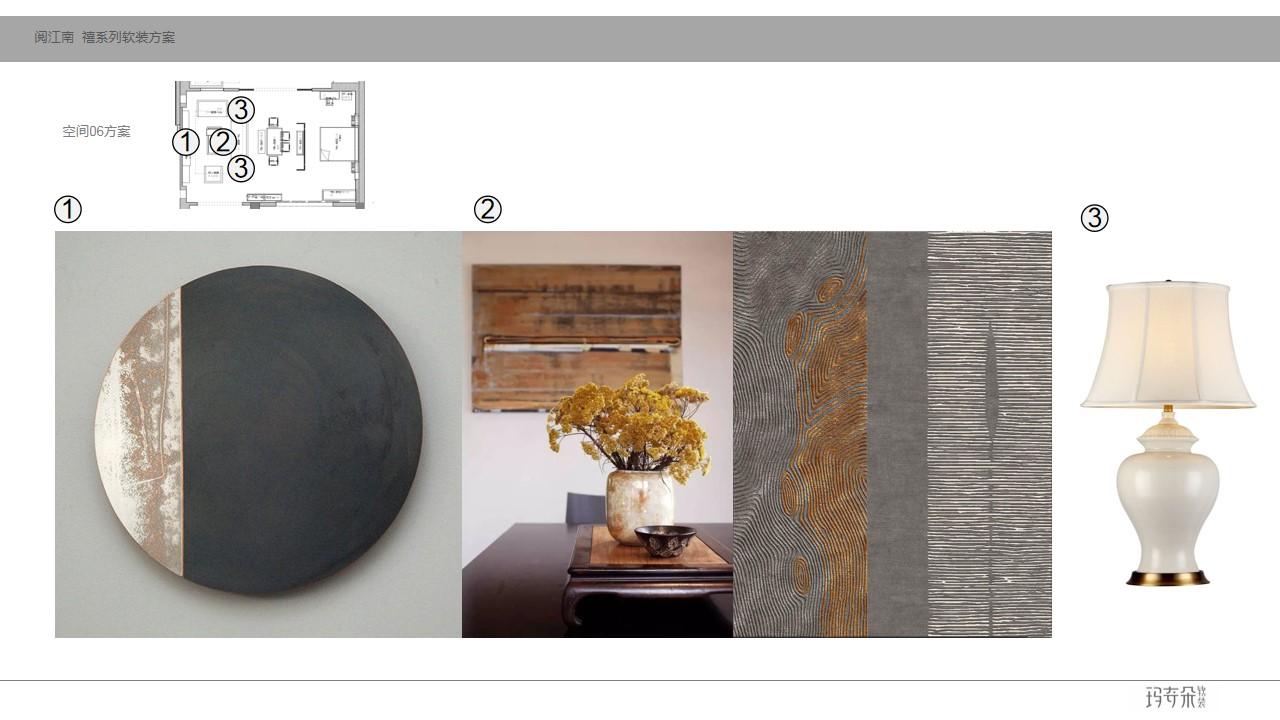The image size is (1280, 720).
Task: Click the bed drawing in the floor plan
Action: pos(338,146)
